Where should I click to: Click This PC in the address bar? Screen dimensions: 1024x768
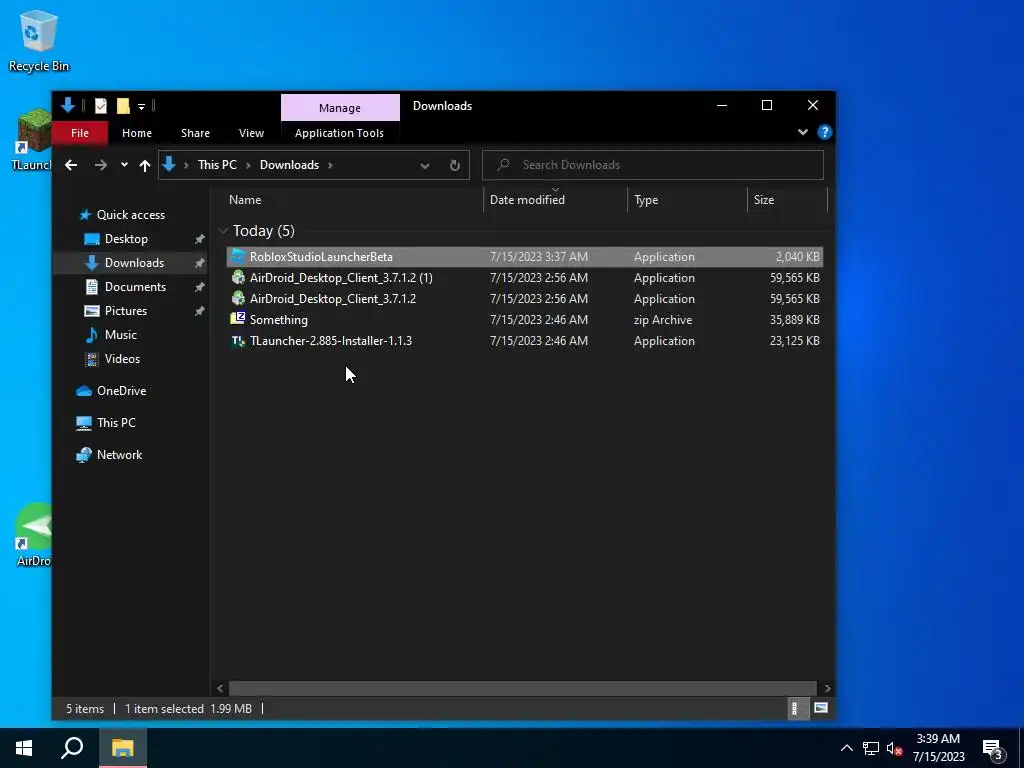tap(217, 165)
